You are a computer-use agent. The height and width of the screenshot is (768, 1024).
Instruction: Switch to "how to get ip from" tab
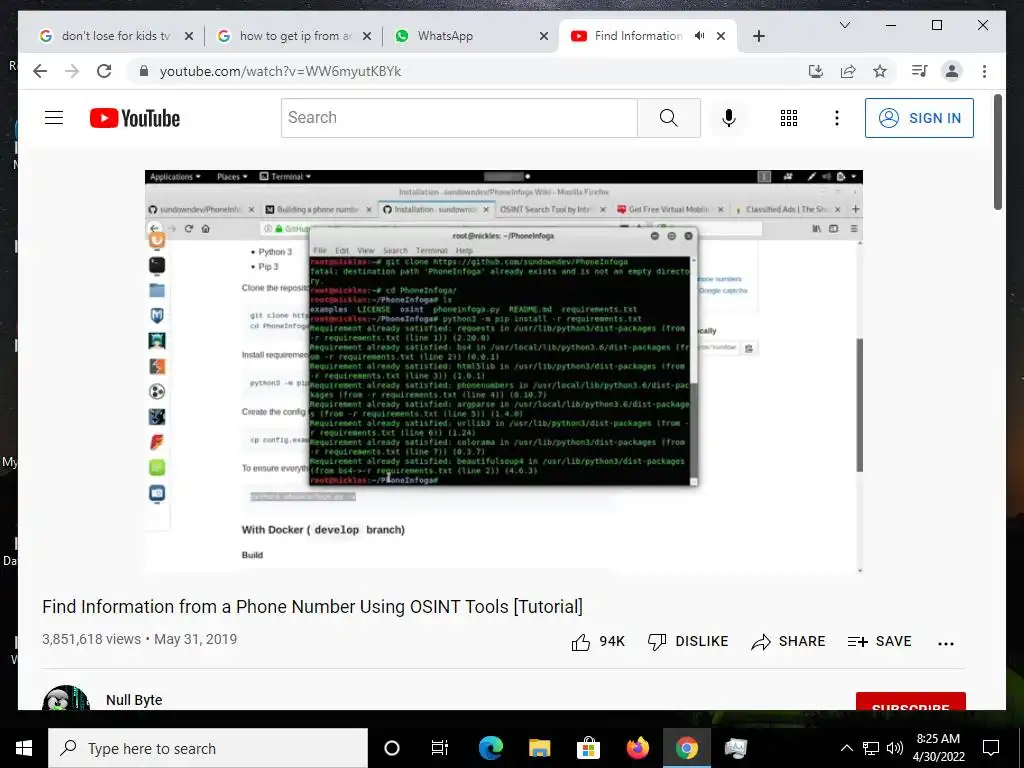click(295, 36)
